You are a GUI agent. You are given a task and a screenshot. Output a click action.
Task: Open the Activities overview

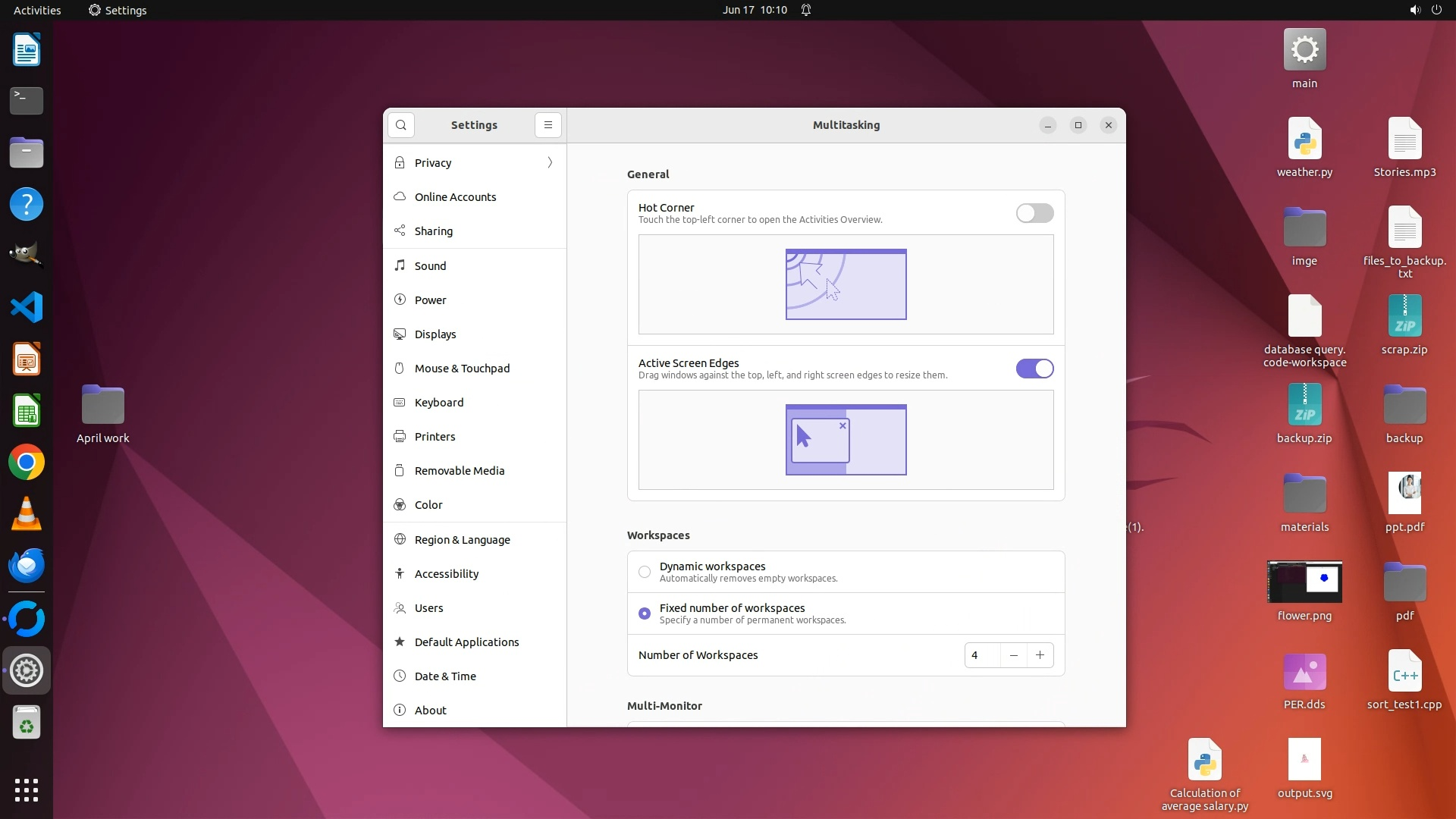[37, 10]
